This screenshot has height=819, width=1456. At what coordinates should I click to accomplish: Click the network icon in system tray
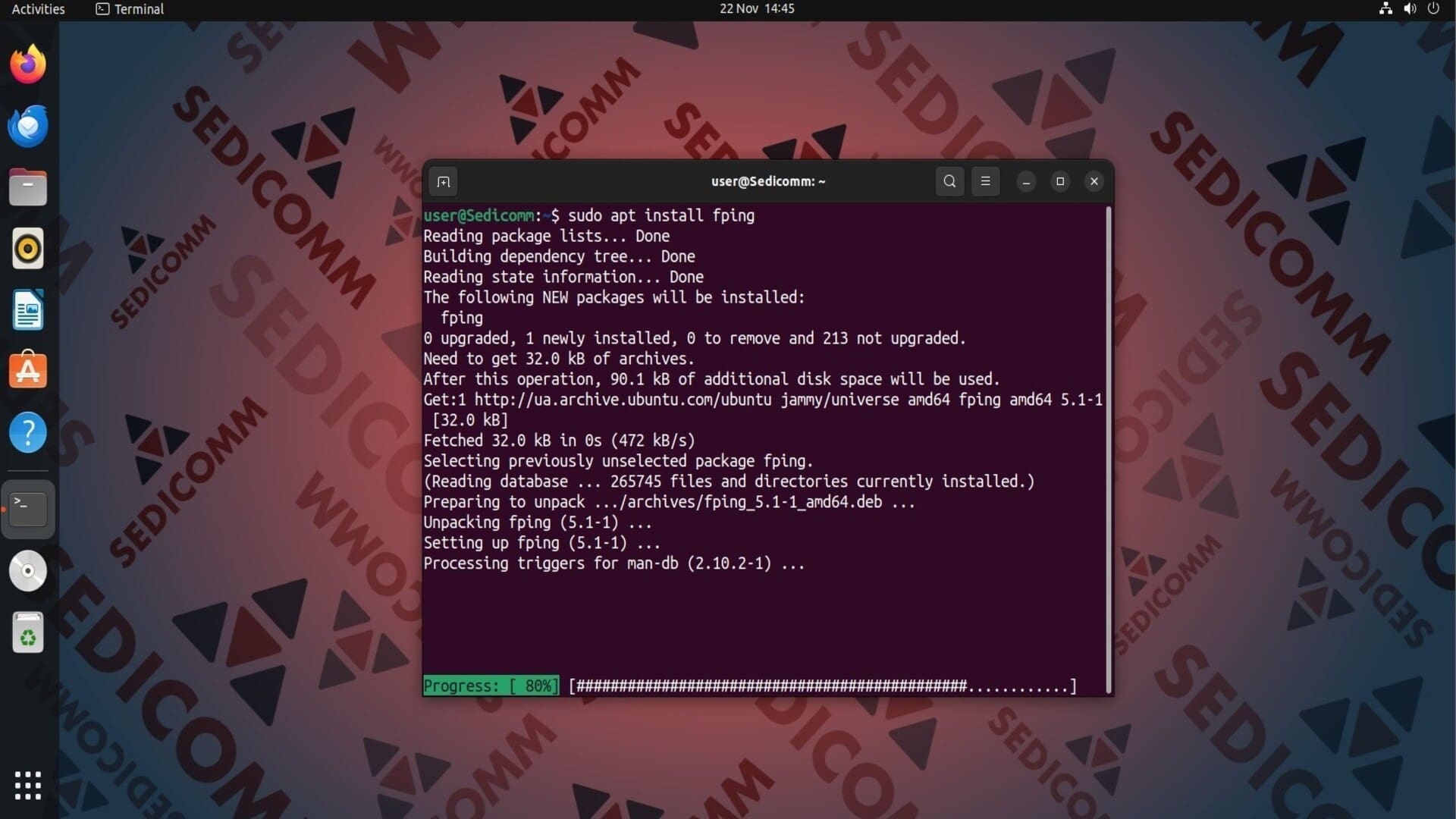(1385, 9)
